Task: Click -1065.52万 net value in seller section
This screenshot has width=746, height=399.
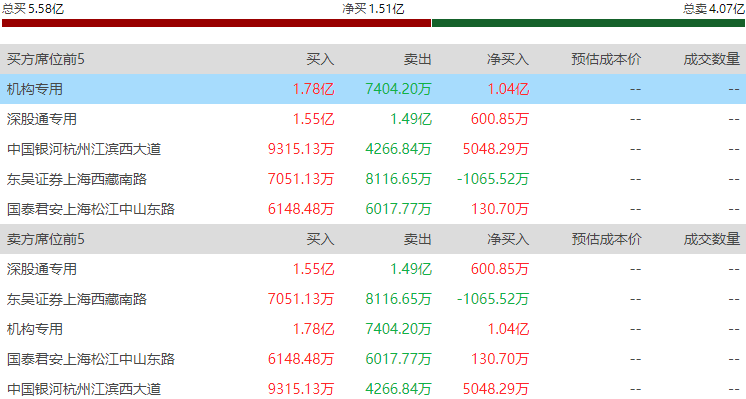Action: coord(493,299)
